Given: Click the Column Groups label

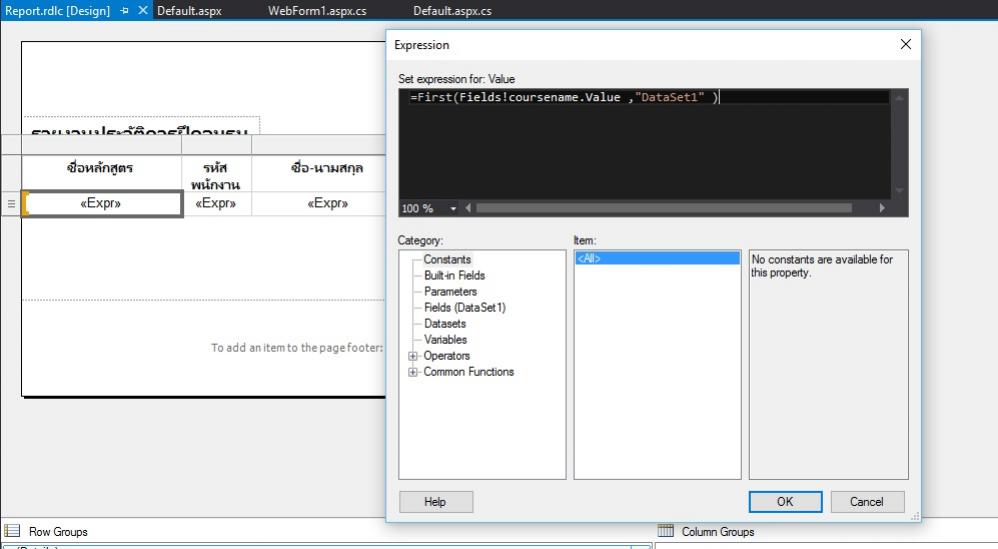Looking at the screenshot, I should point(718,532).
